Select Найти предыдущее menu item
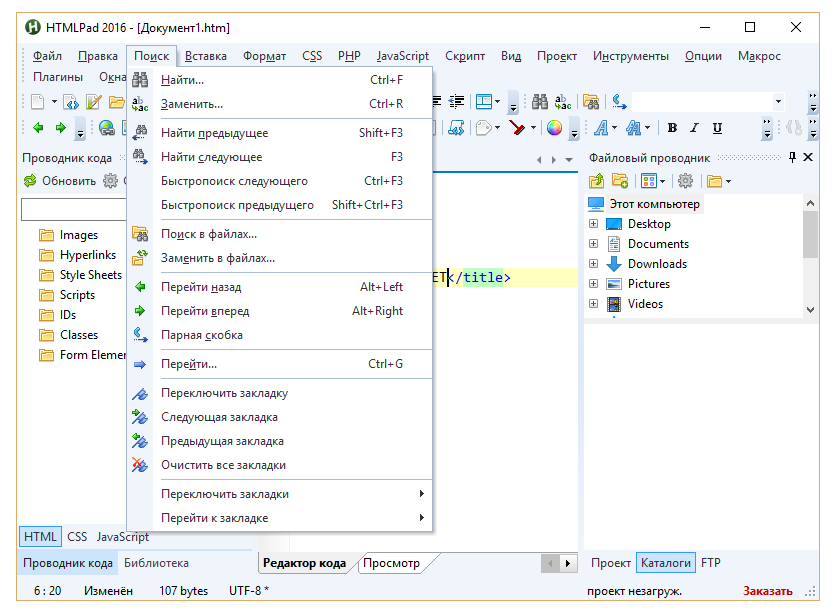 click(x=279, y=133)
